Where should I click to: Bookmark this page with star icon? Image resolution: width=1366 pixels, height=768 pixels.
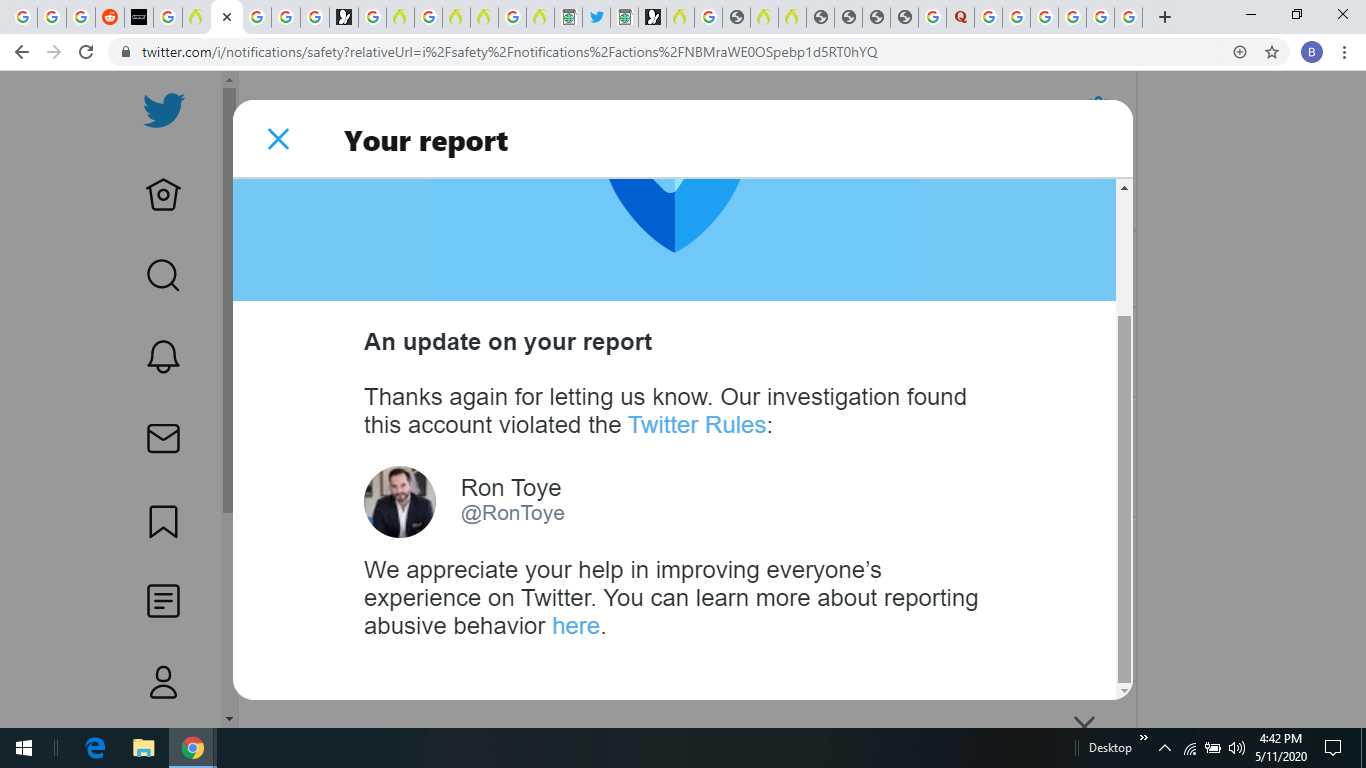point(1272,52)
